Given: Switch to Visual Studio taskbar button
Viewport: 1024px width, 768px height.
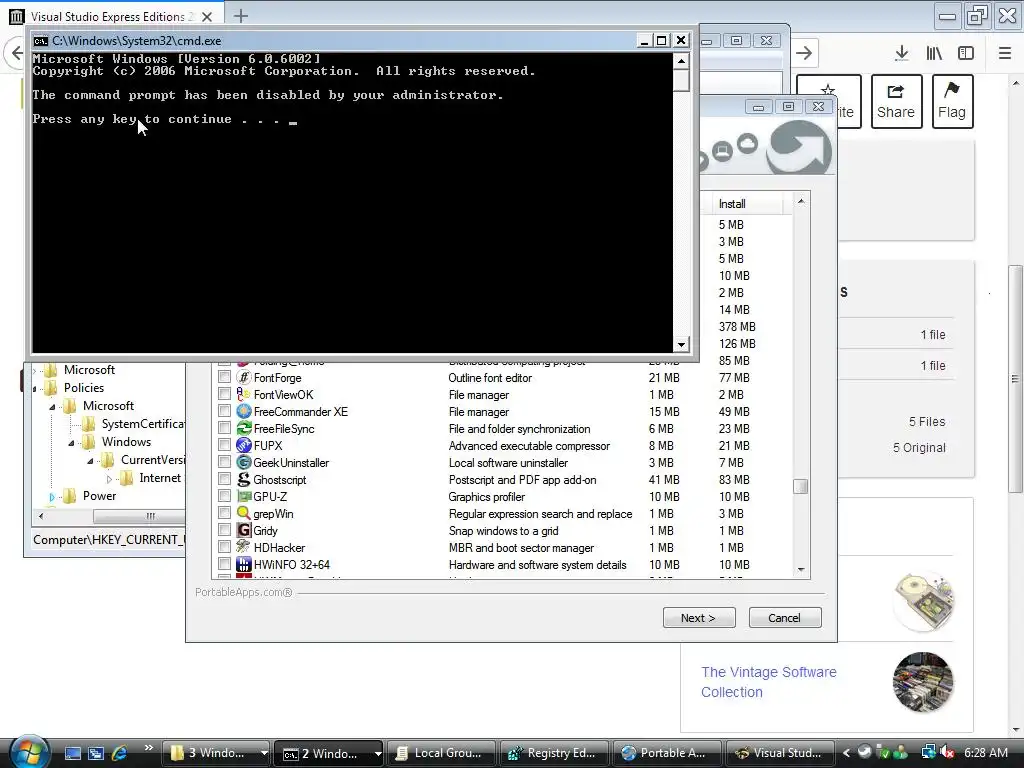Looking at the screenshot, I should click(x=780, y=753).
